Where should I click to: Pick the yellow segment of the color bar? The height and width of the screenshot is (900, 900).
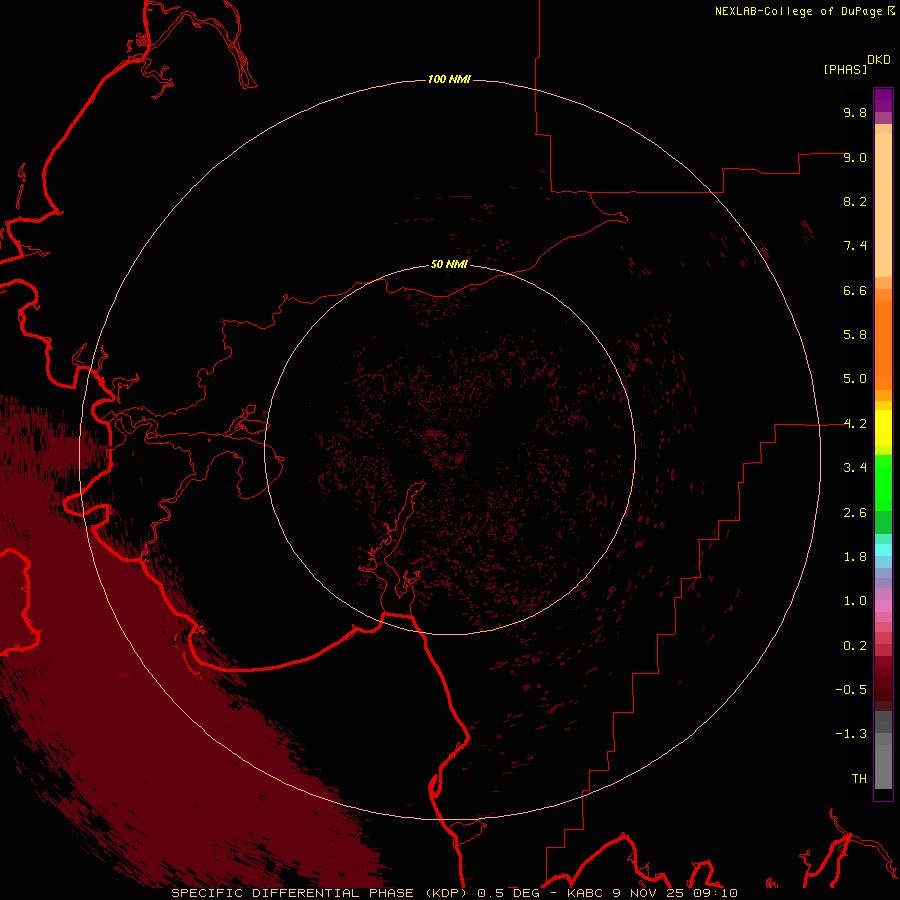[883, 428]
